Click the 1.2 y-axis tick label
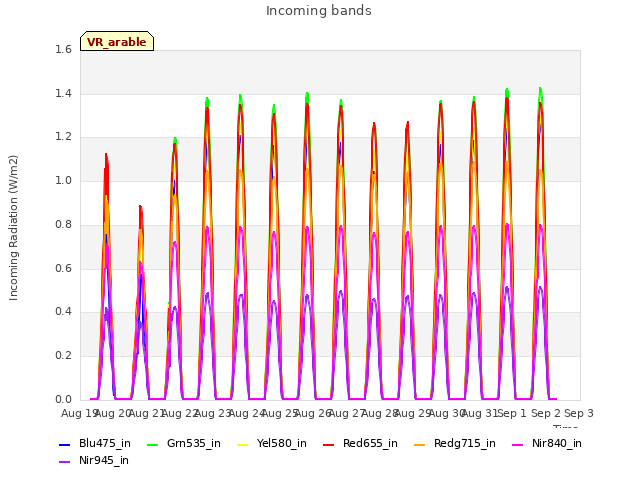Screen dimensions: 640x480 click(x=64, y=137)
